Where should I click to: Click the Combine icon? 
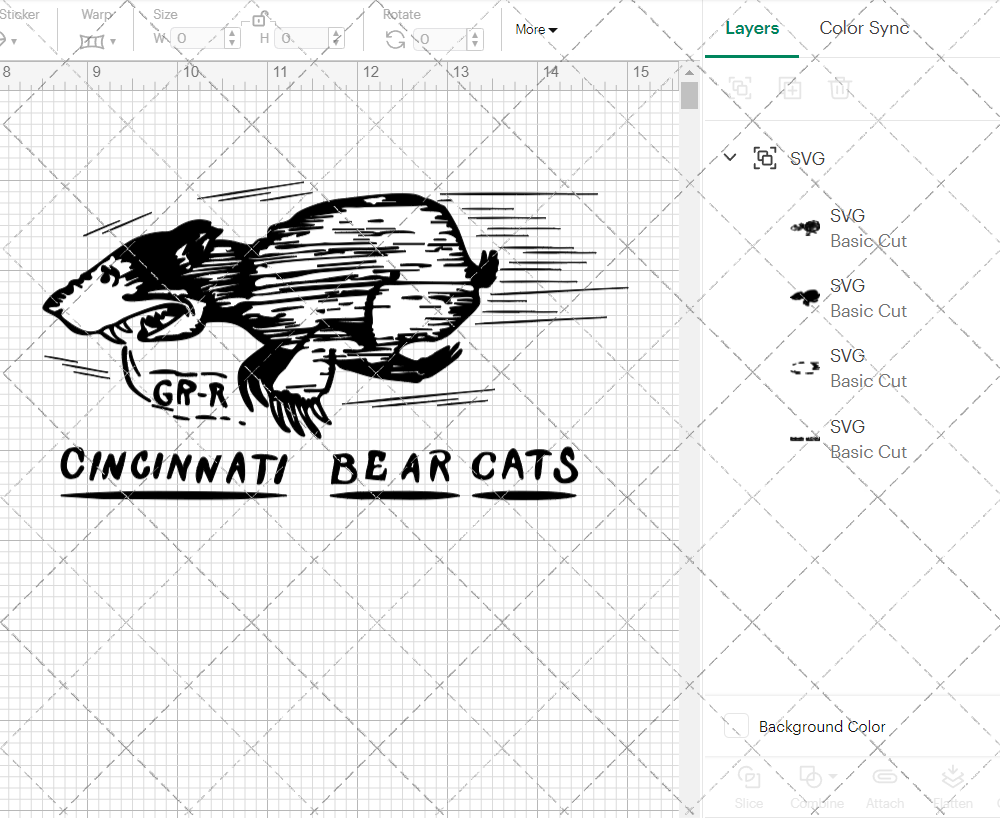[812, 777]
